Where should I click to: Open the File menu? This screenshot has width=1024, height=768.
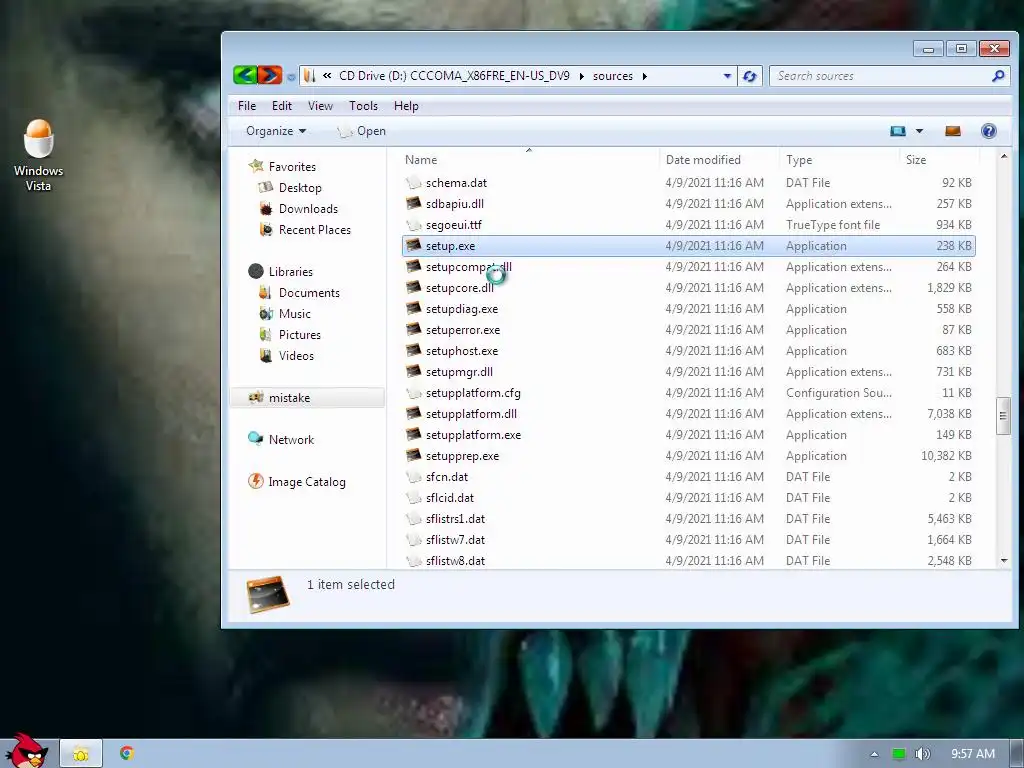click(x=247, y=106)
